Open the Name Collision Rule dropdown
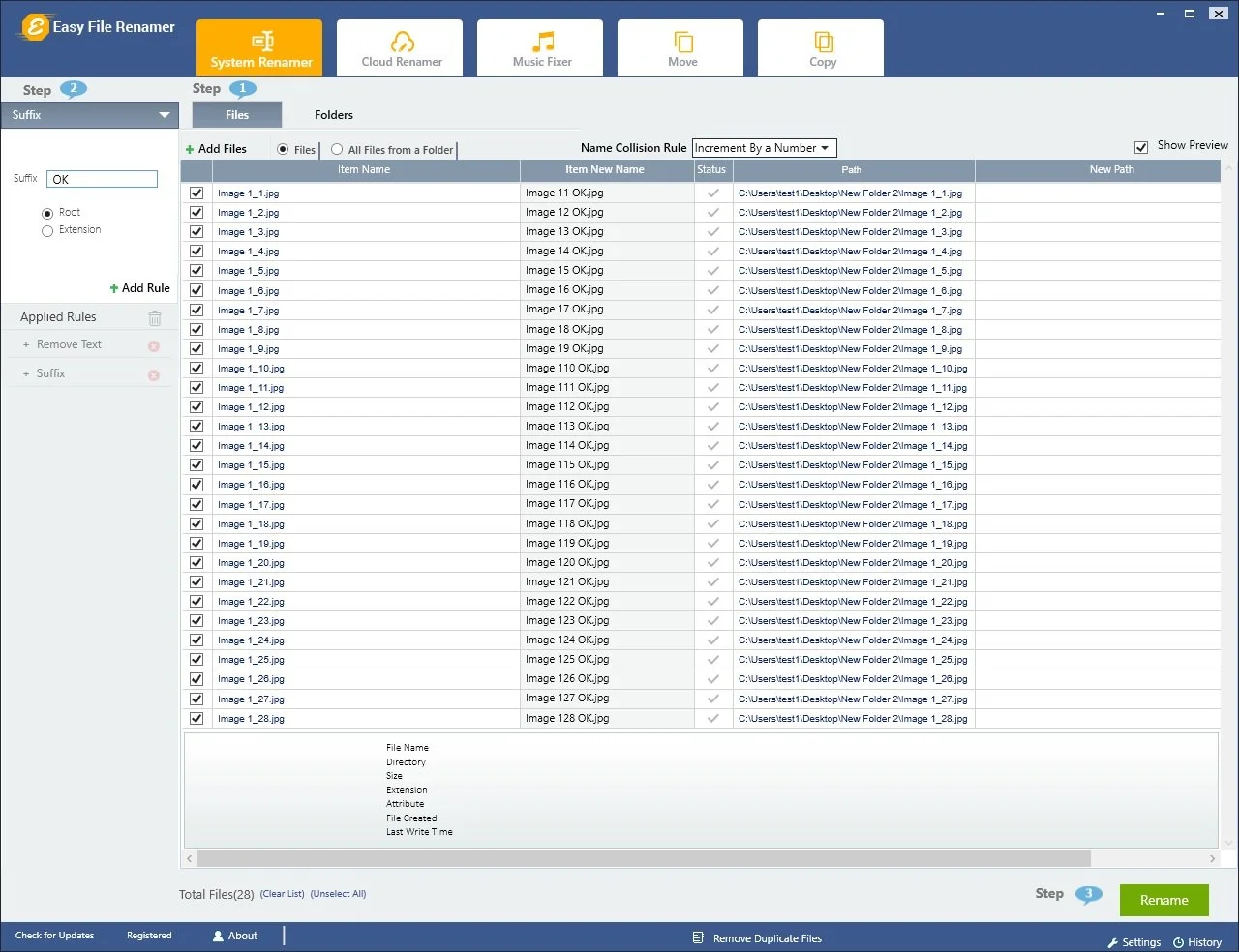The image size is (1239, 952). pyautogui.click(x=764, y=148)
